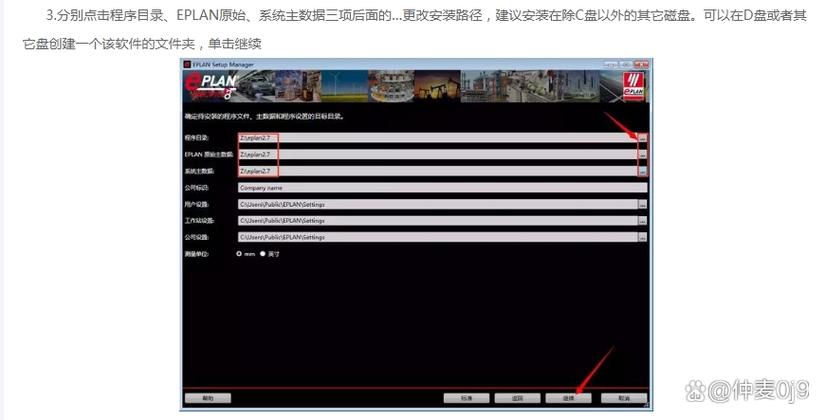
Task: Click the 取消 (Cancel) button
Action: click(x=624, y=398)
